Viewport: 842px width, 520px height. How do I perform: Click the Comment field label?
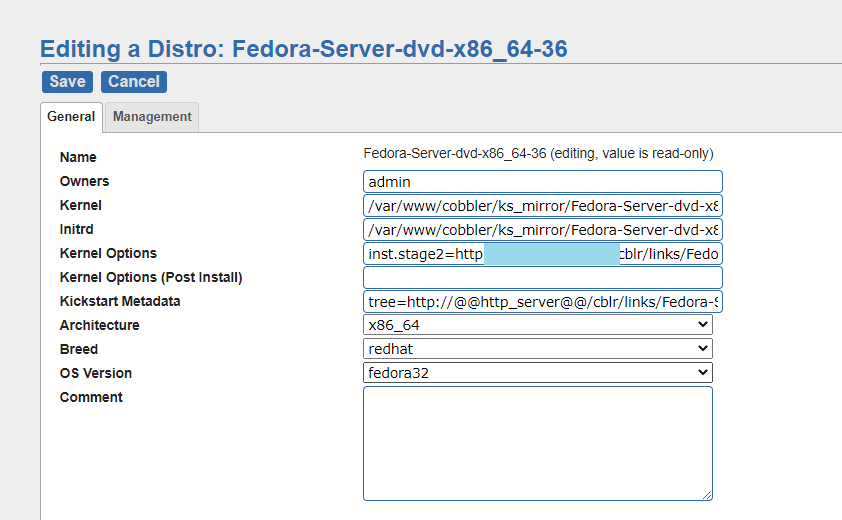(x=91, y=397)
